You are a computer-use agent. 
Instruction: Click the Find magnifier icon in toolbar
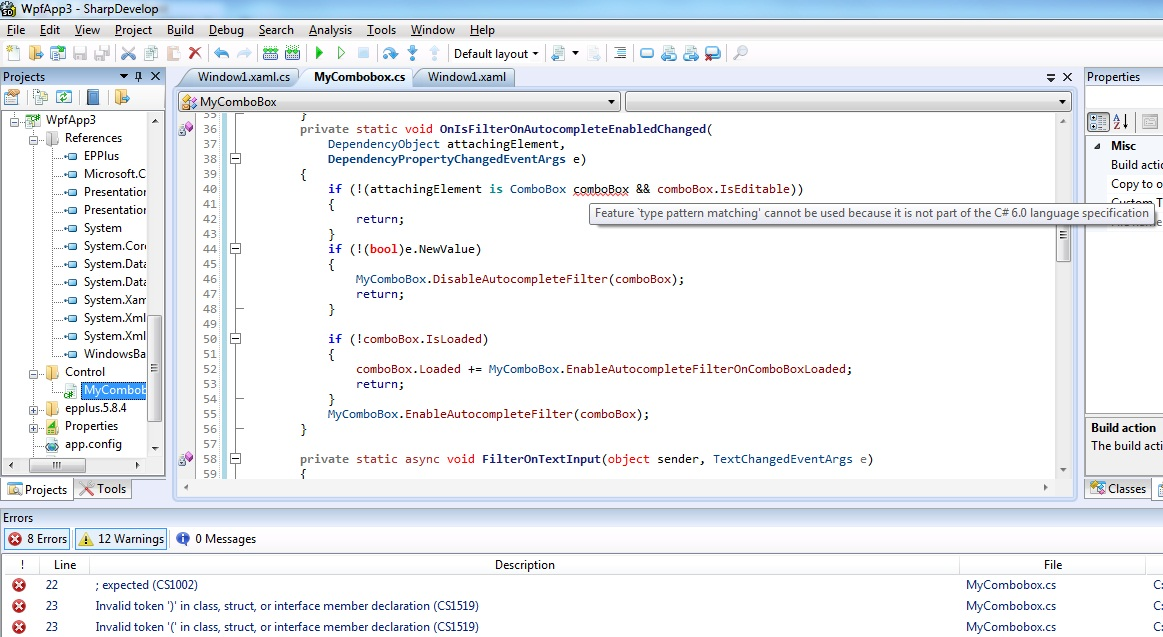click(x=740, y=53)
